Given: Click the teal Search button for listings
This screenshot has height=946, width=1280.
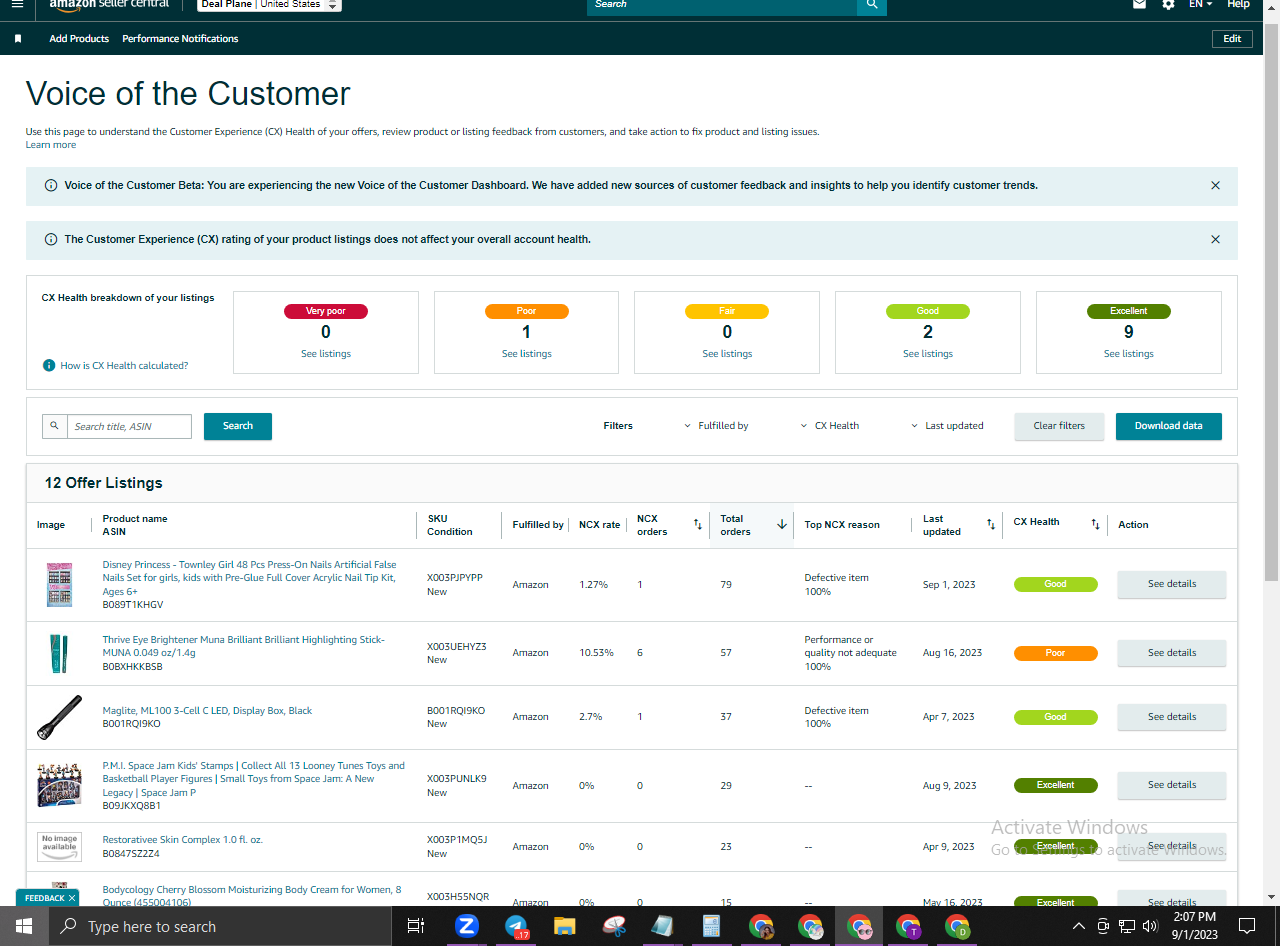Looking at the screenshot, I should [x=238, y=426].
